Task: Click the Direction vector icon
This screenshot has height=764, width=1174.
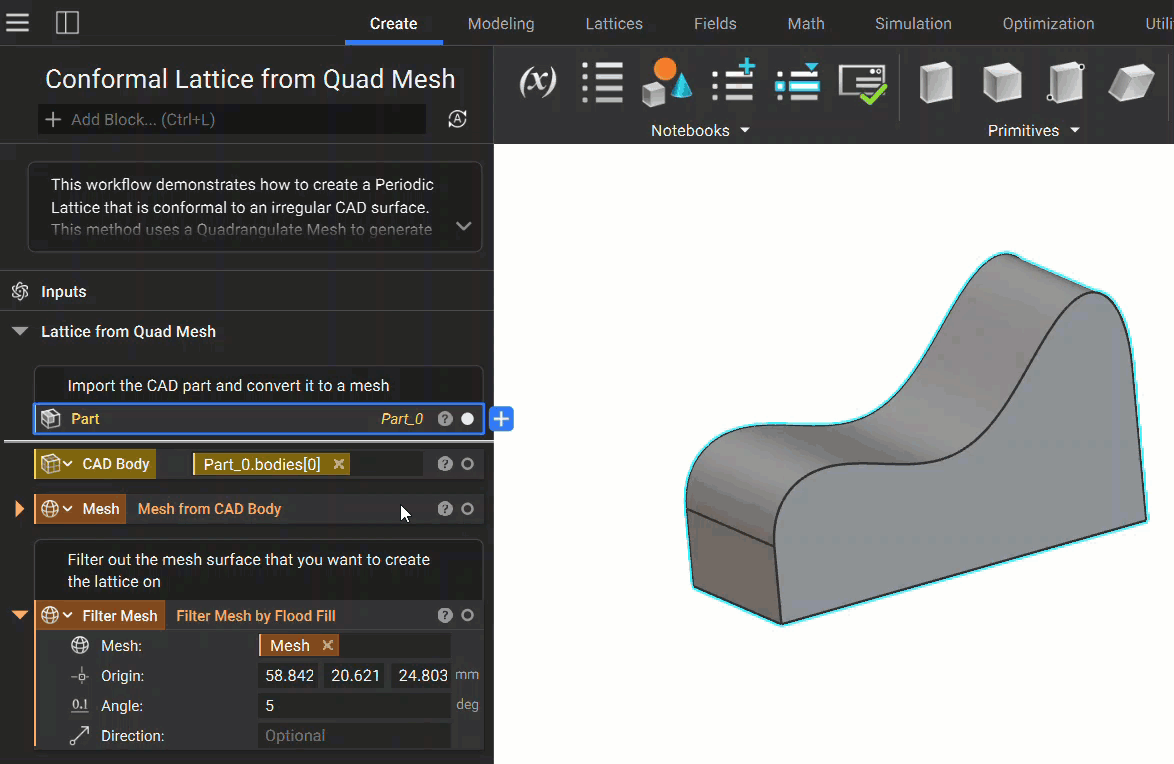Action: pyautogui.click(x=80, y=736)
